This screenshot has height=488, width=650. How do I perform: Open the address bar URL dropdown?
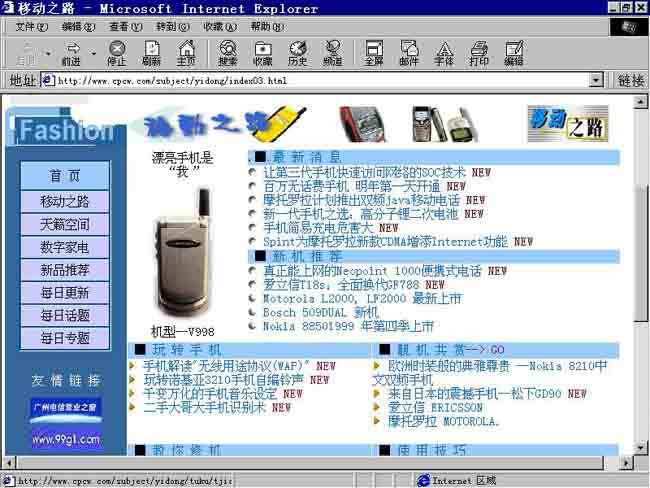(x=596, y=80)
